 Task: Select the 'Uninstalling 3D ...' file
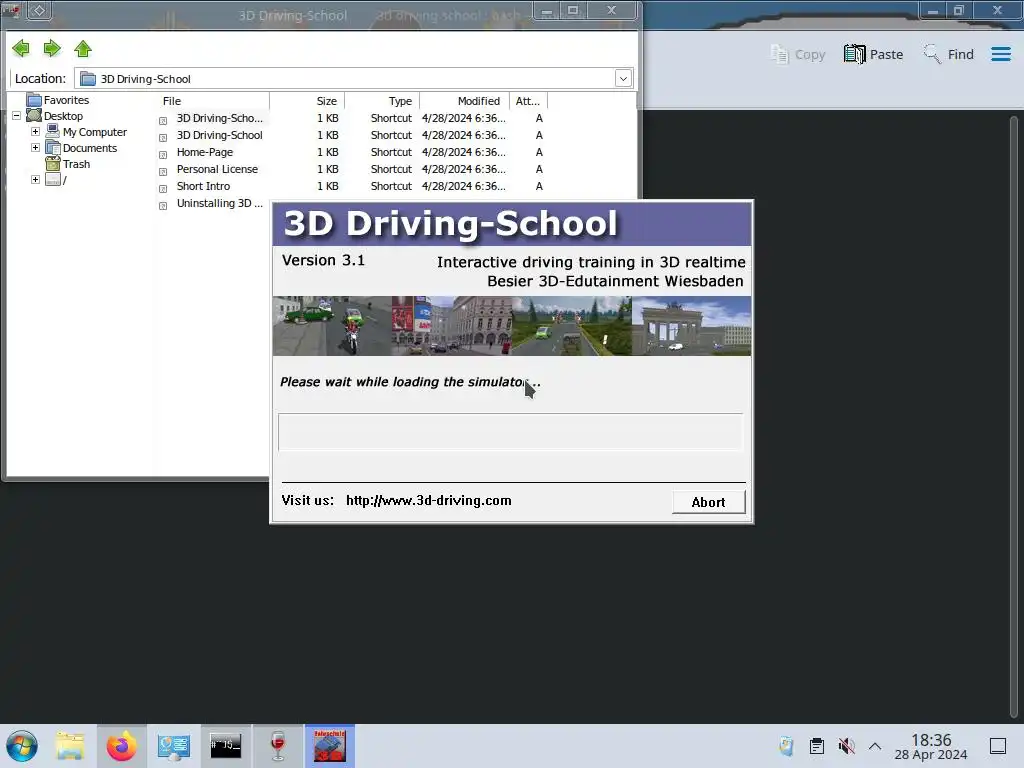[x=219, y=203]
